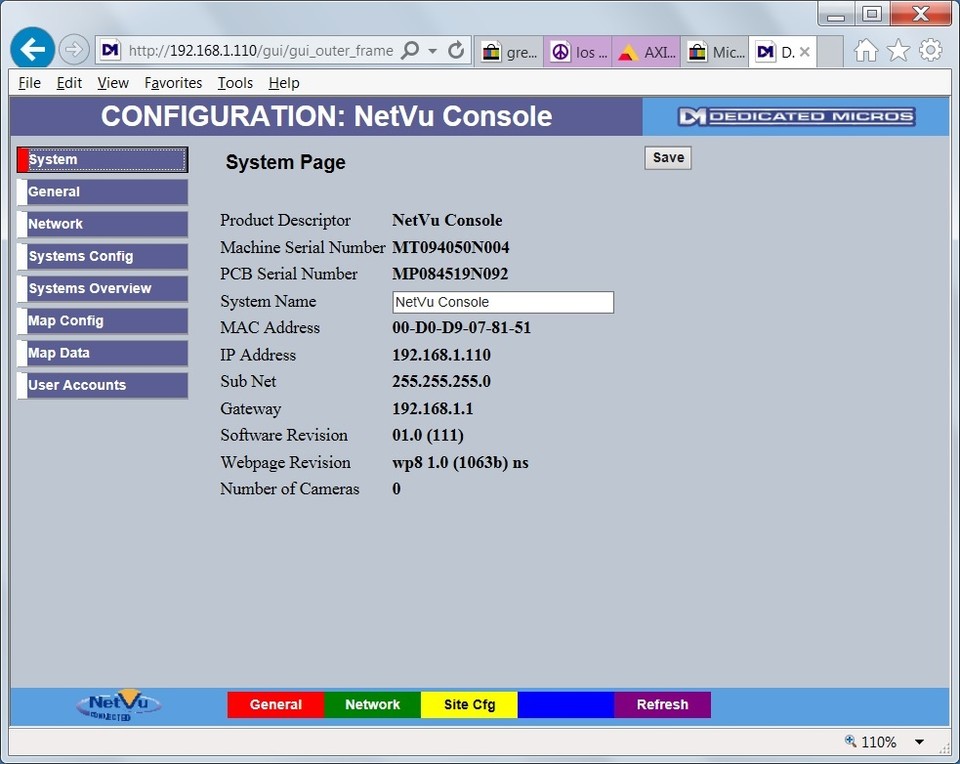
Task: Select Site Cfg in the yellow footer button
Action: [469, 704]
